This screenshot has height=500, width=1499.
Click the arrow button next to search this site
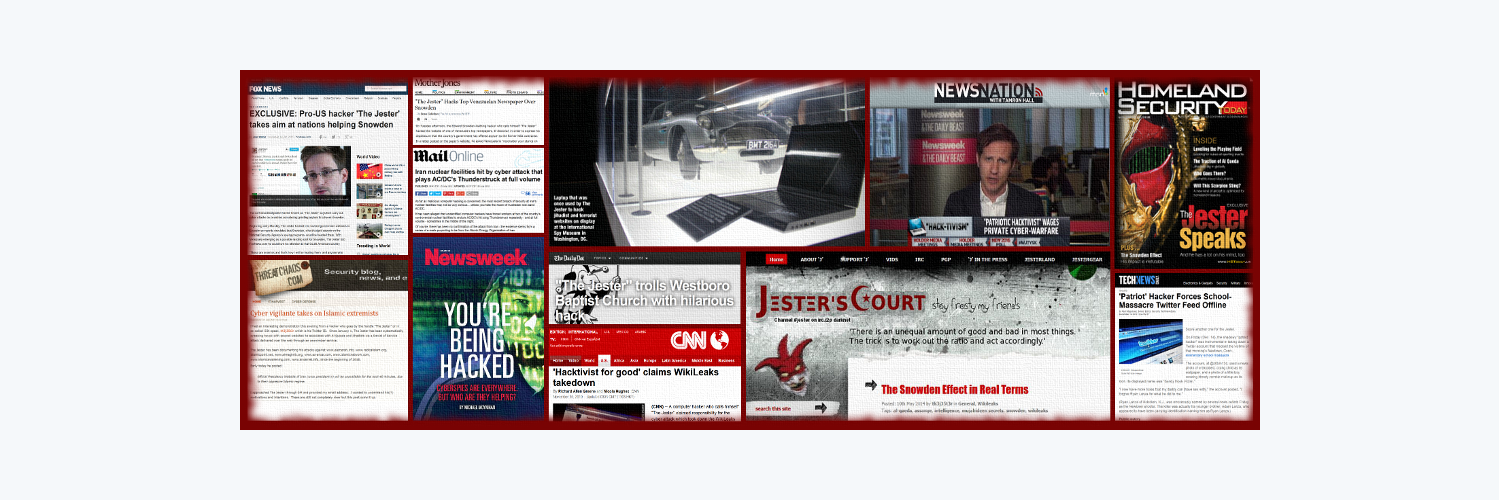tap(822, 408)
